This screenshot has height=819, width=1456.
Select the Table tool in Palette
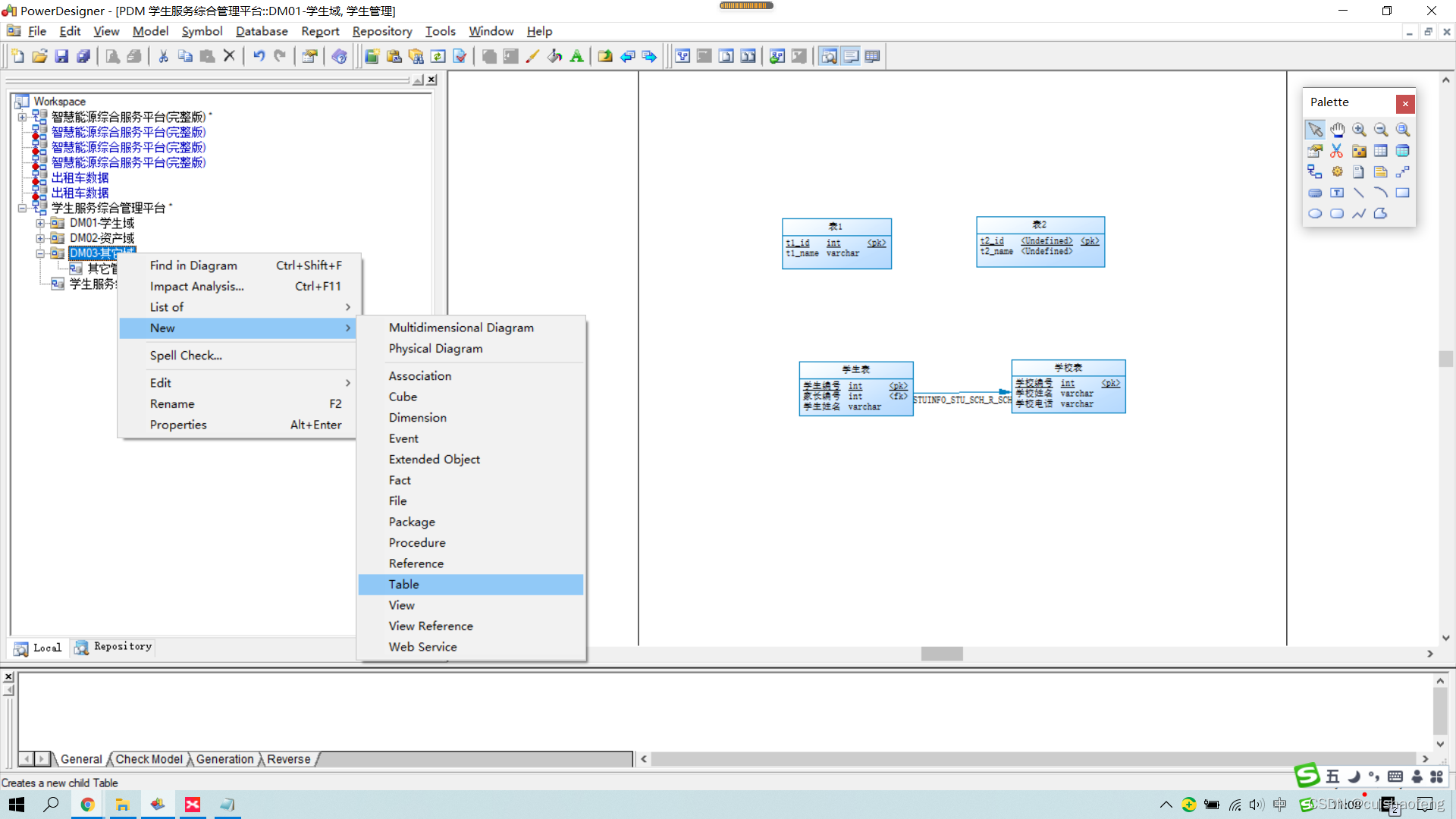point(1380,151)
